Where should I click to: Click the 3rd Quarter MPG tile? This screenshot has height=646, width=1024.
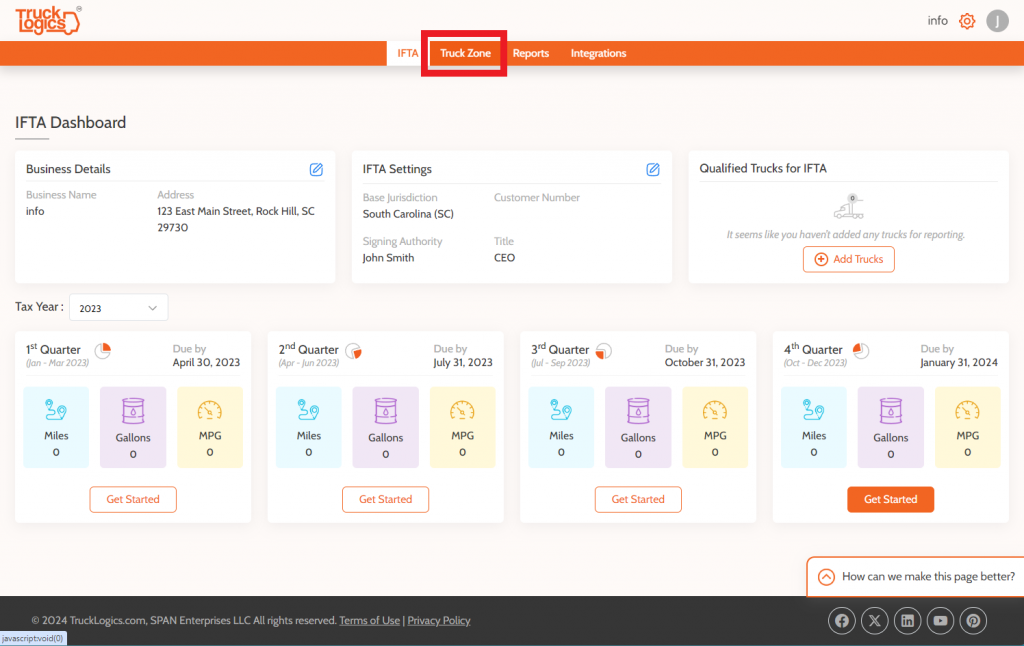tap(715, 427)
